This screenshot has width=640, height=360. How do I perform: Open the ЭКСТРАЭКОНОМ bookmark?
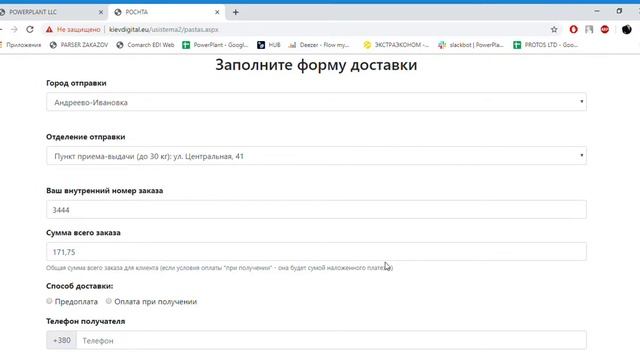click(x=396, y=45)
